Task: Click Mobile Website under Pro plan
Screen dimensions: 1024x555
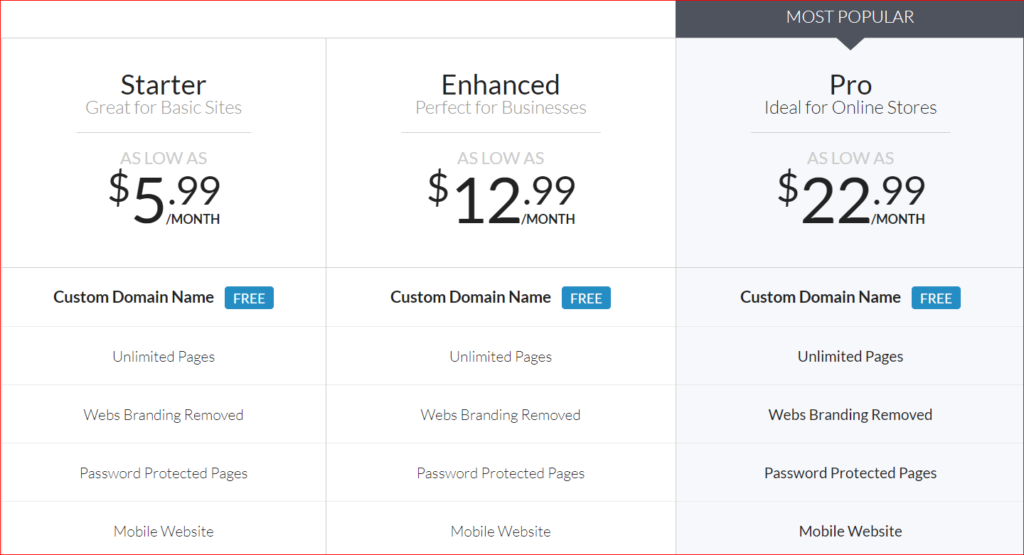Action: (x=850, y=531)
